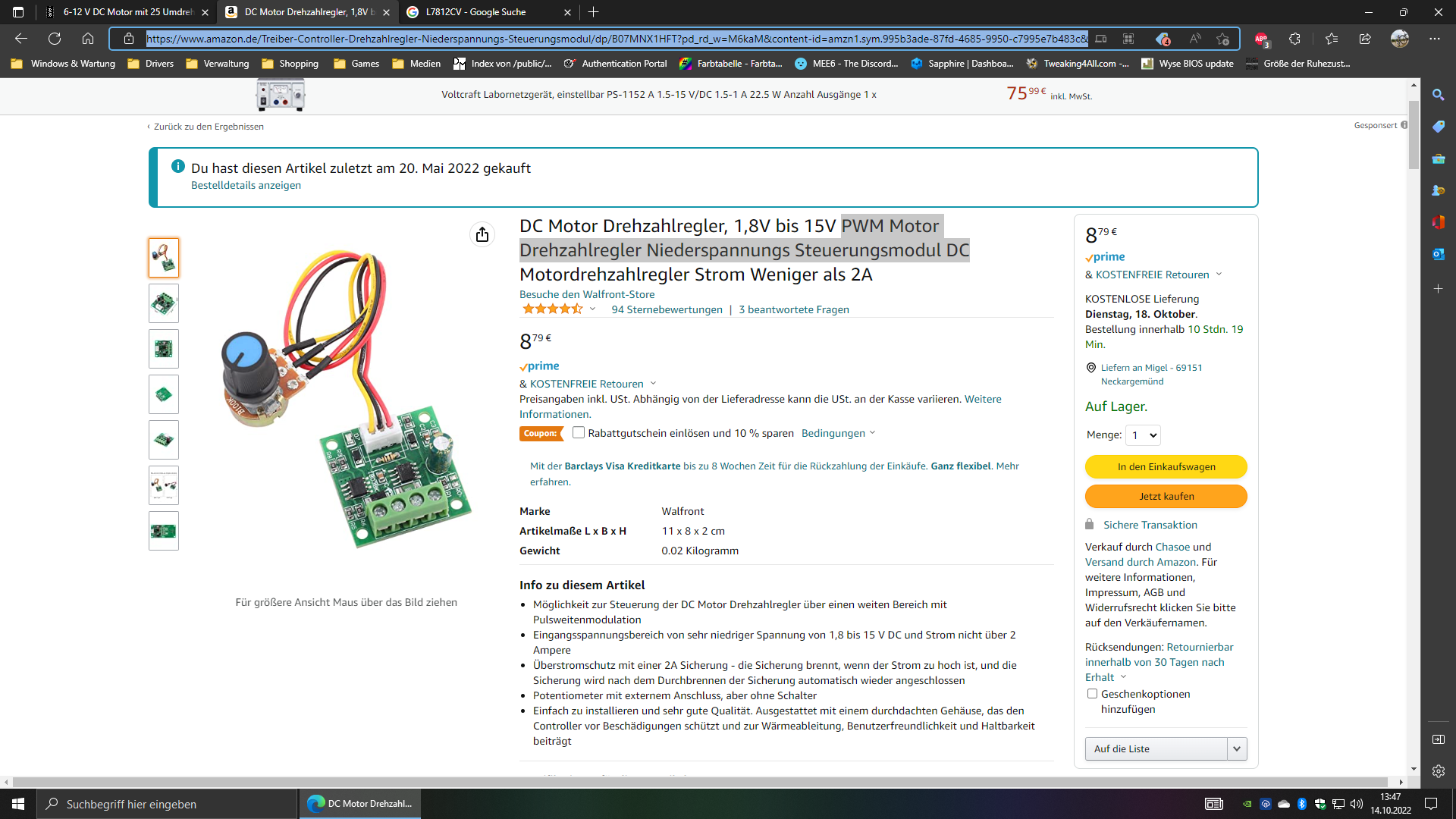This screenshot has width=1456, height=819.
Task: Open Edge sidebar shopping tag icon
Action: tap(1438, 127)
